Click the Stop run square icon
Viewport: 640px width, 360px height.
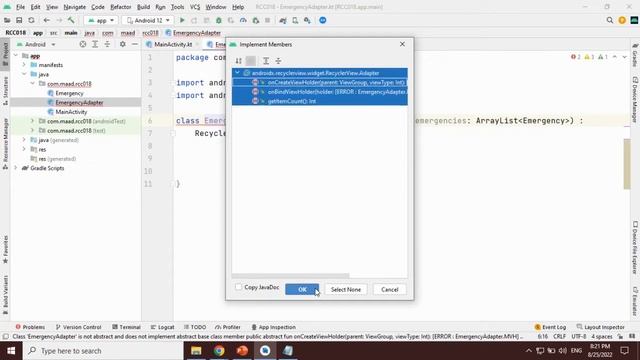267,20
